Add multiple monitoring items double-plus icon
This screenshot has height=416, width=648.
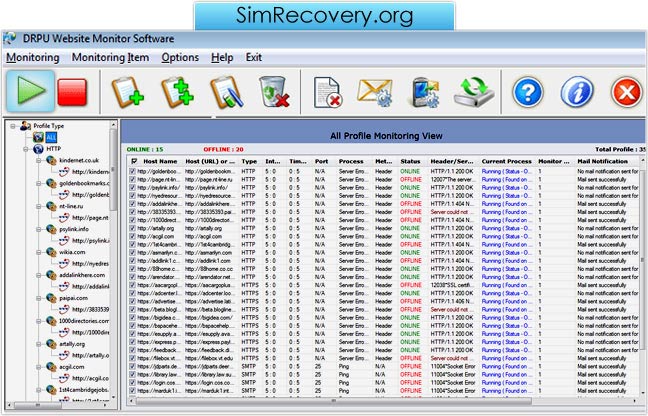177,92
